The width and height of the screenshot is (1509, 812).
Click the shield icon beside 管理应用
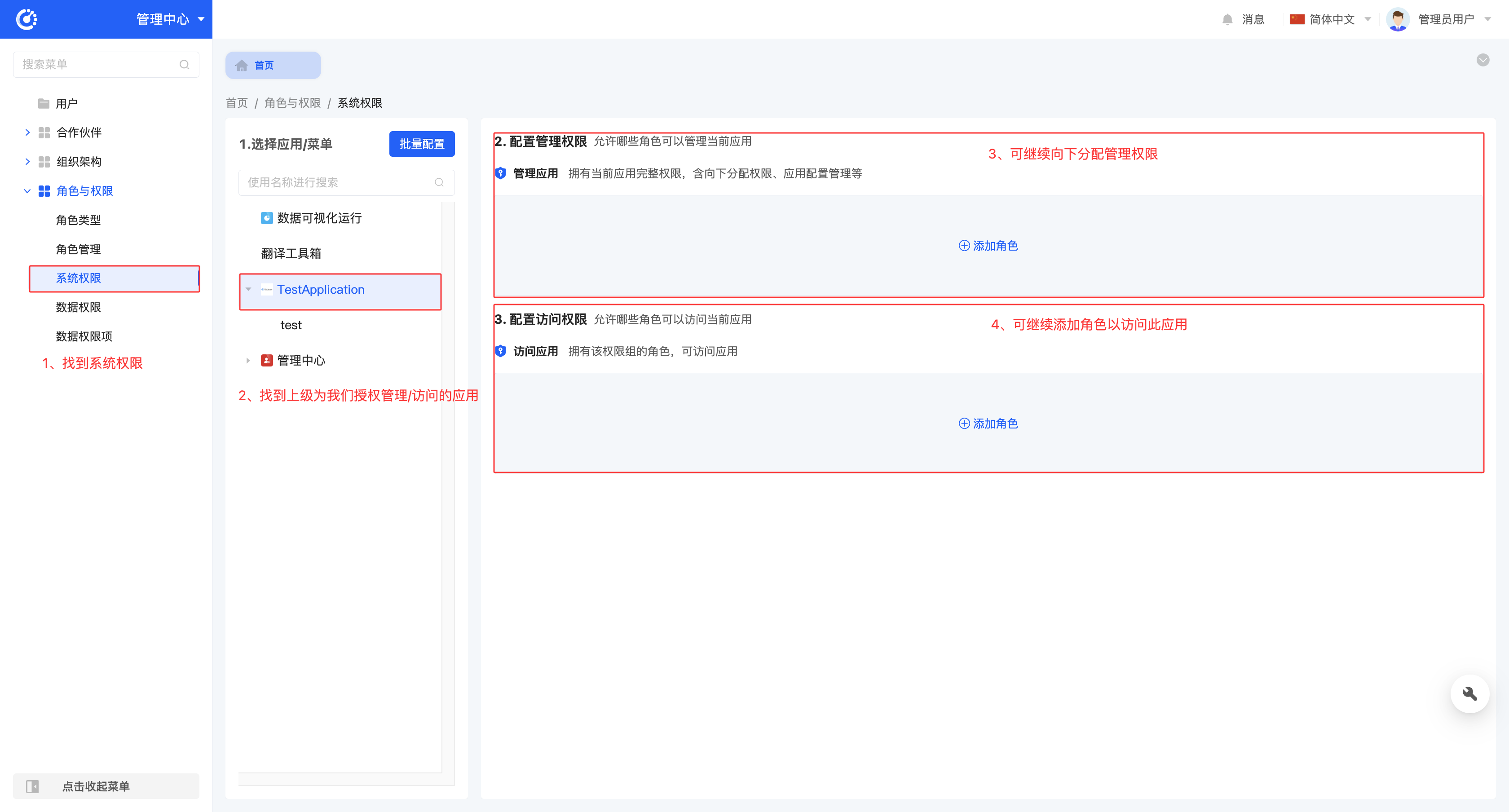pyautogui.click(x=500, y=173)
